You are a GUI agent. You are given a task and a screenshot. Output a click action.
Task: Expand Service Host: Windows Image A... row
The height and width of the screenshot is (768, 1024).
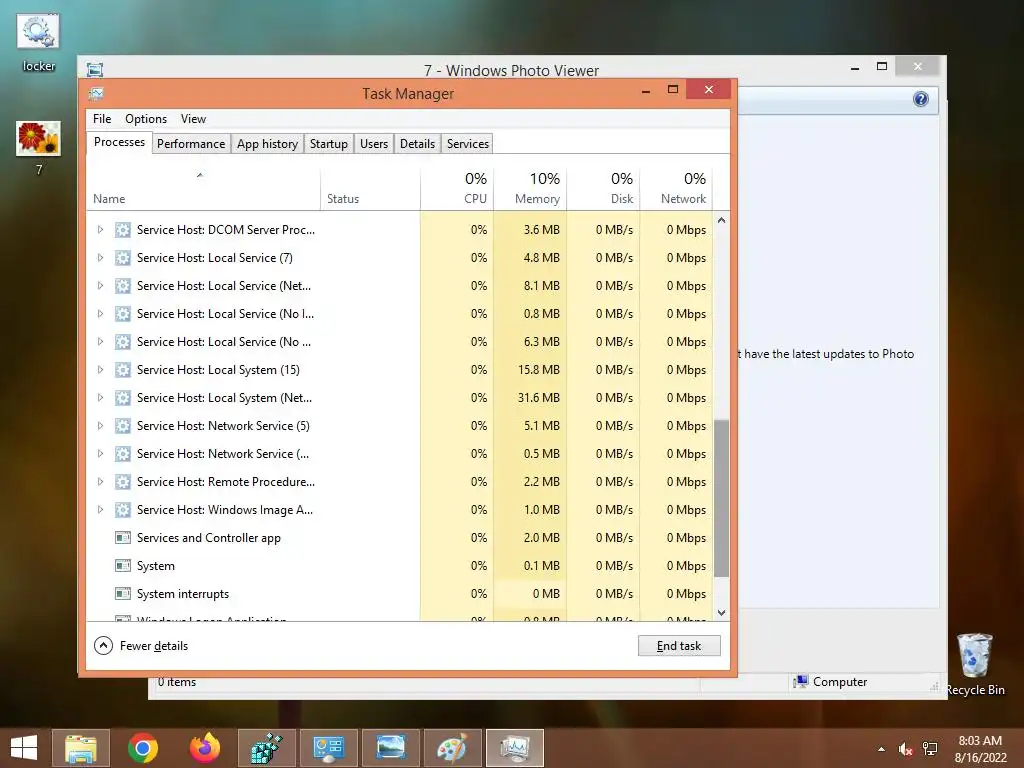(100, 510)
